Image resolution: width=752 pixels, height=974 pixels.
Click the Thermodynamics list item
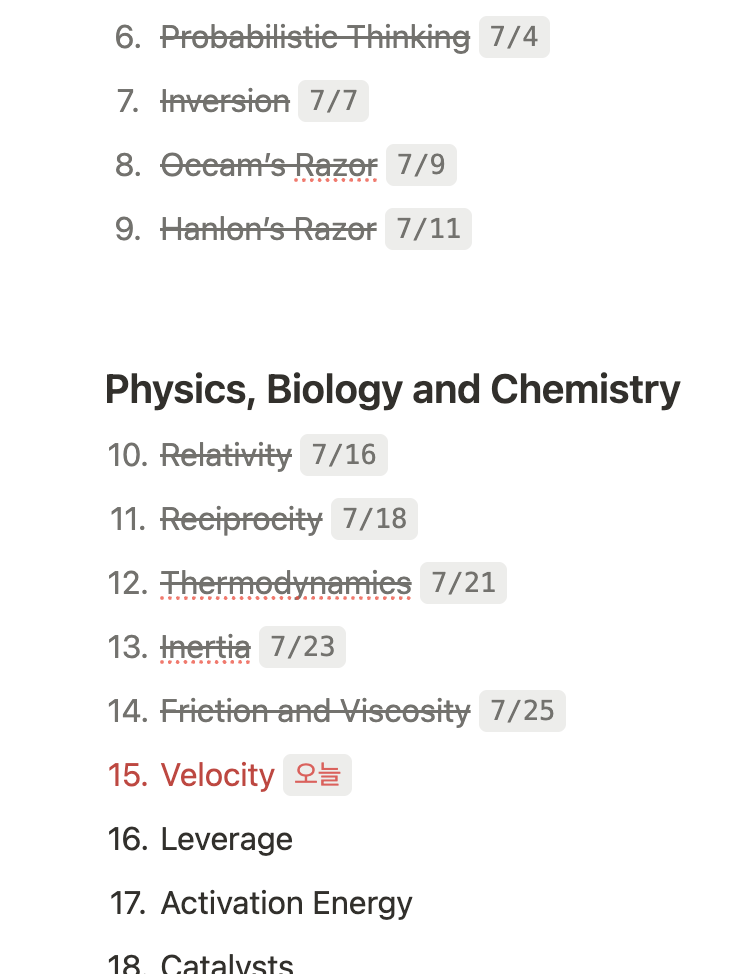pyautogui.click(x=286, y=584)
